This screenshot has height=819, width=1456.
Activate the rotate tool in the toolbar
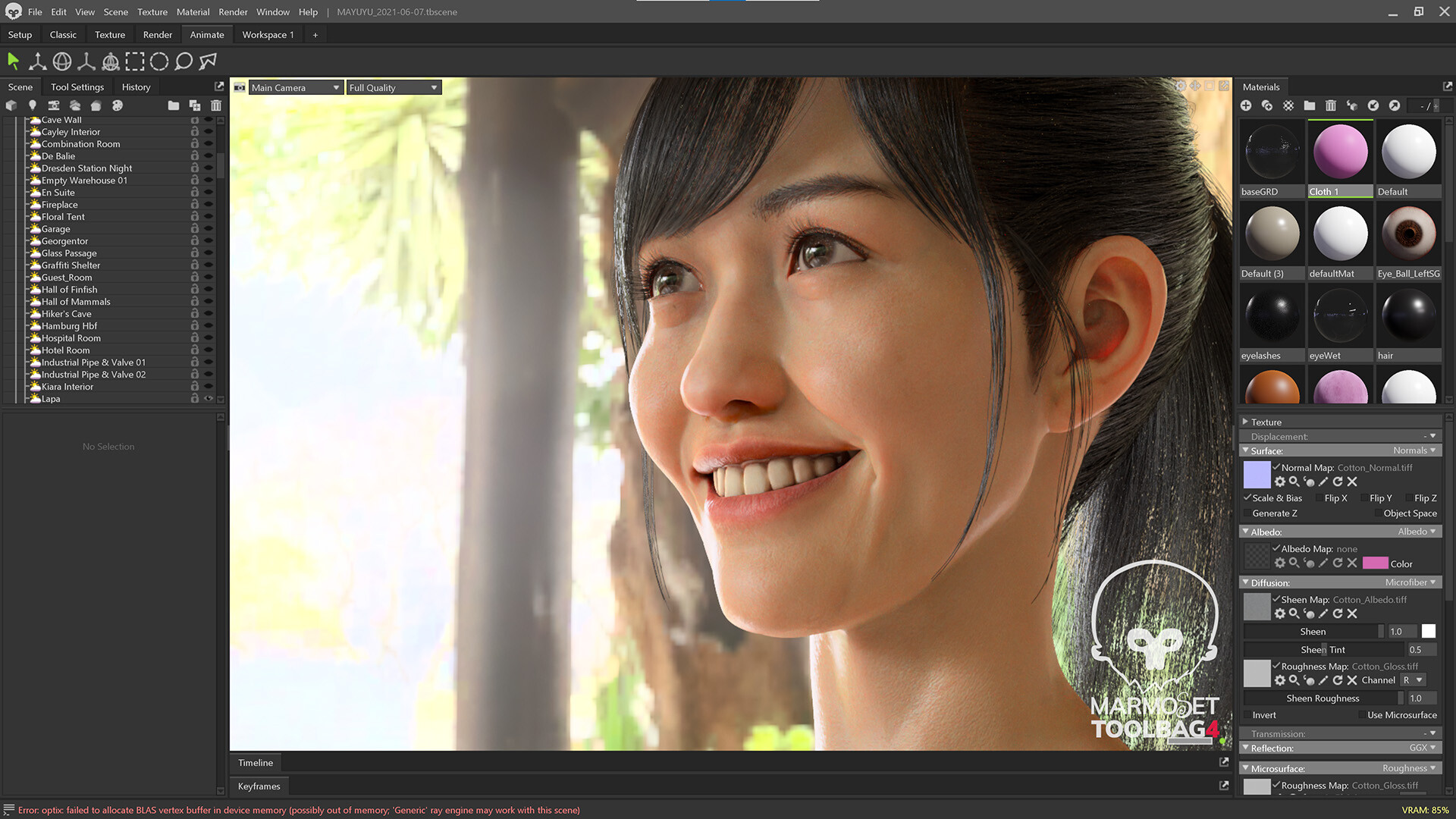(x=61, y=61)
